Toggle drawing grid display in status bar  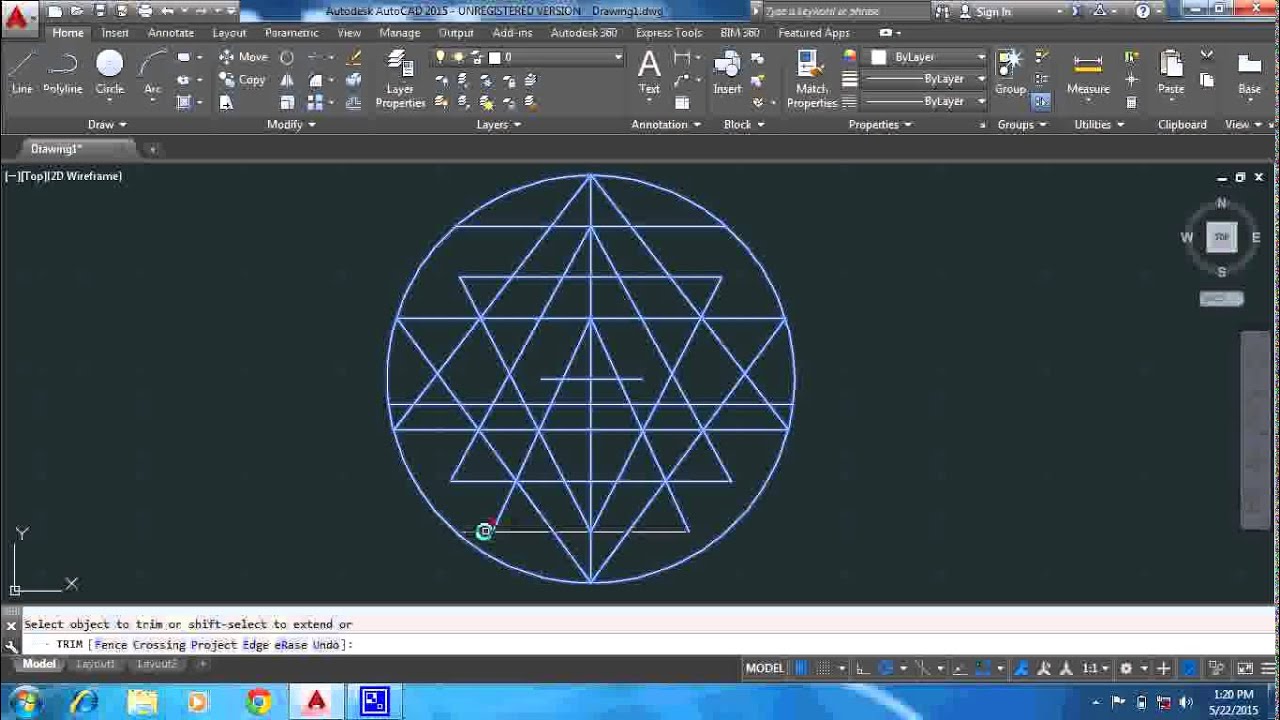[801, 668]
